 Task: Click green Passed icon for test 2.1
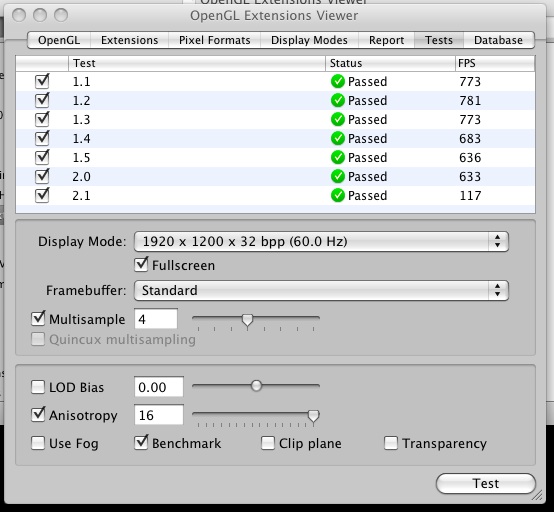tap(338, 195)
